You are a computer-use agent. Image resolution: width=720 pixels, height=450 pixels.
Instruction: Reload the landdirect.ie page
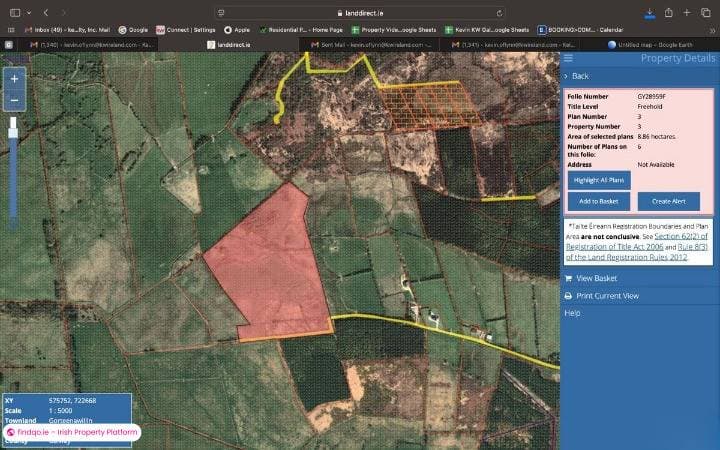499,13
